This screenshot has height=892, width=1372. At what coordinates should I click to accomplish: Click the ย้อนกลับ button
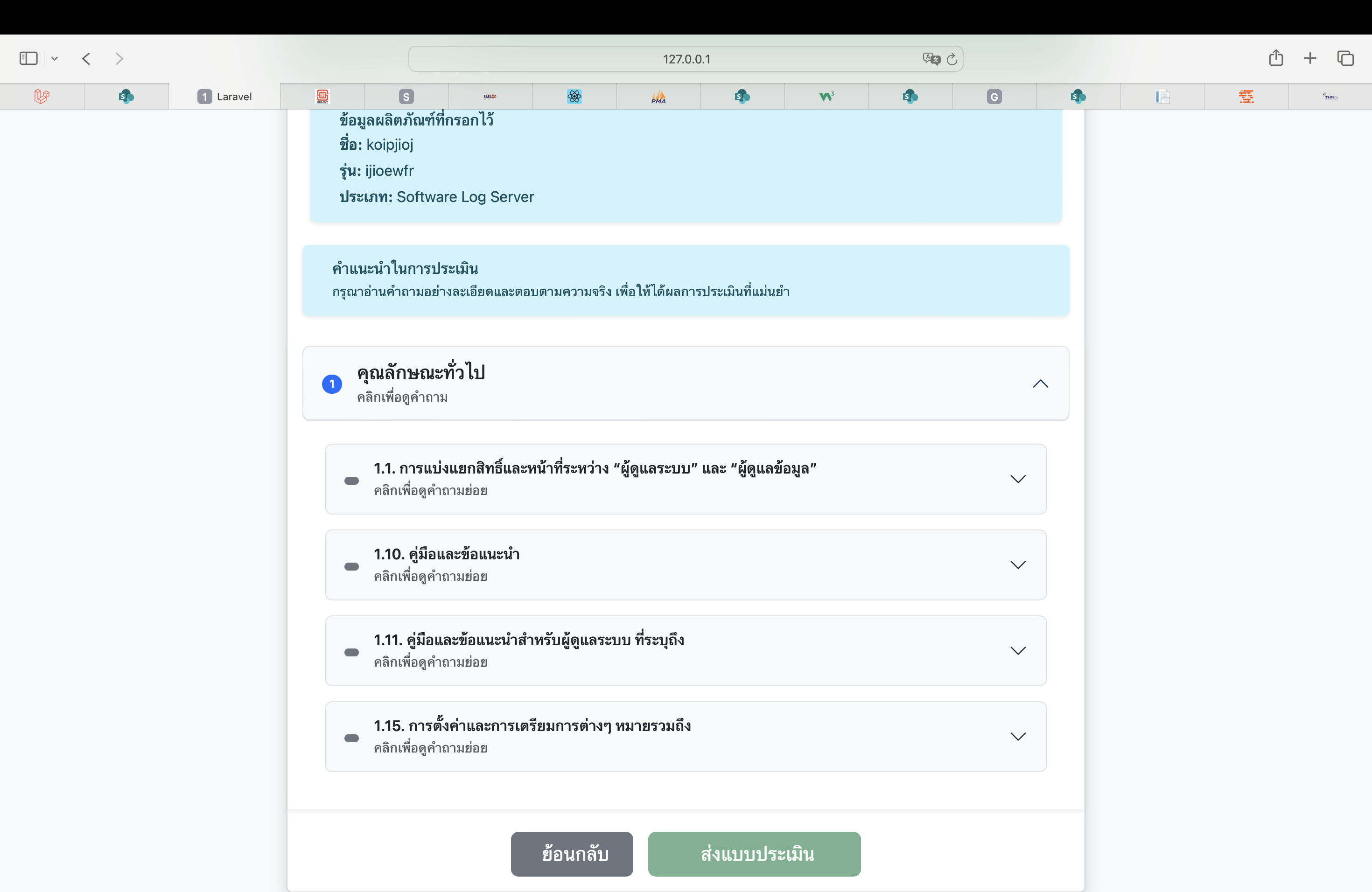(x=571, y=854)
